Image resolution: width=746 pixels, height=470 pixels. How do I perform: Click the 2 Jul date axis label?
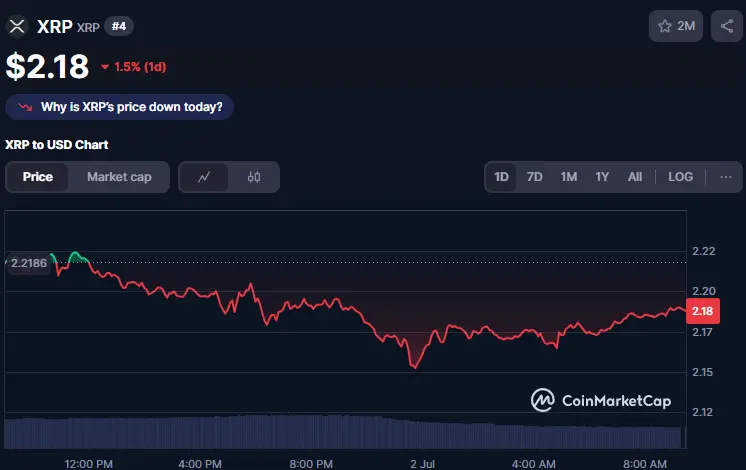point(422,464)
